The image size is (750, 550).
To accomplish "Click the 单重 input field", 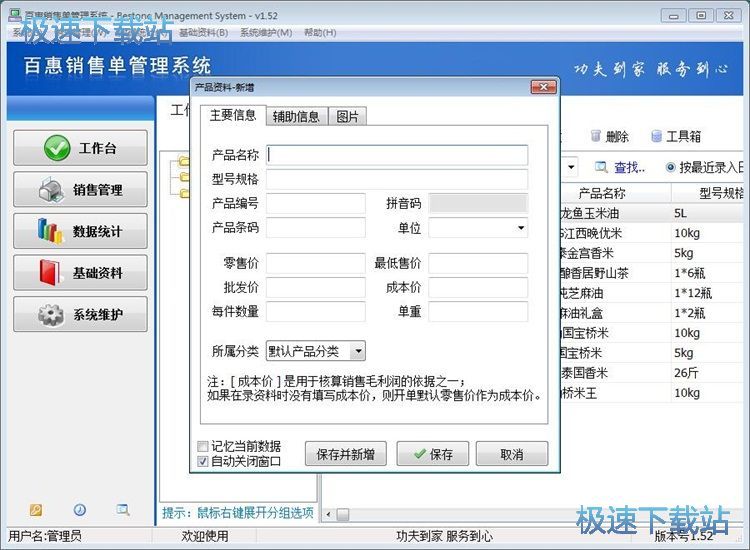I will (478, 311).
